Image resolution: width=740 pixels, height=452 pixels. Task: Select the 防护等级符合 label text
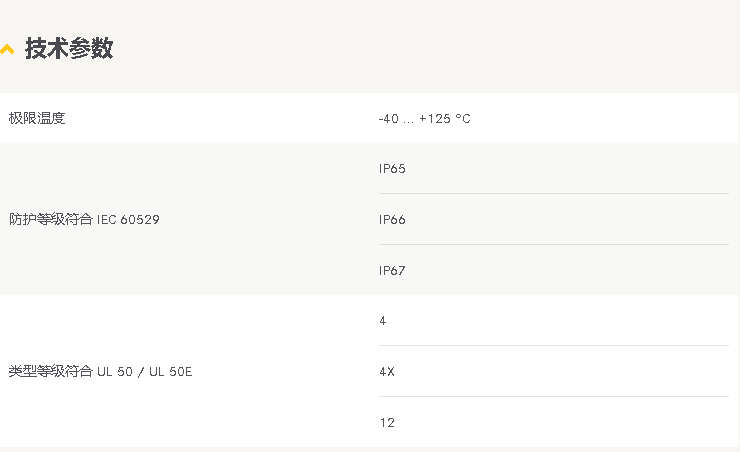pos(51,220)
